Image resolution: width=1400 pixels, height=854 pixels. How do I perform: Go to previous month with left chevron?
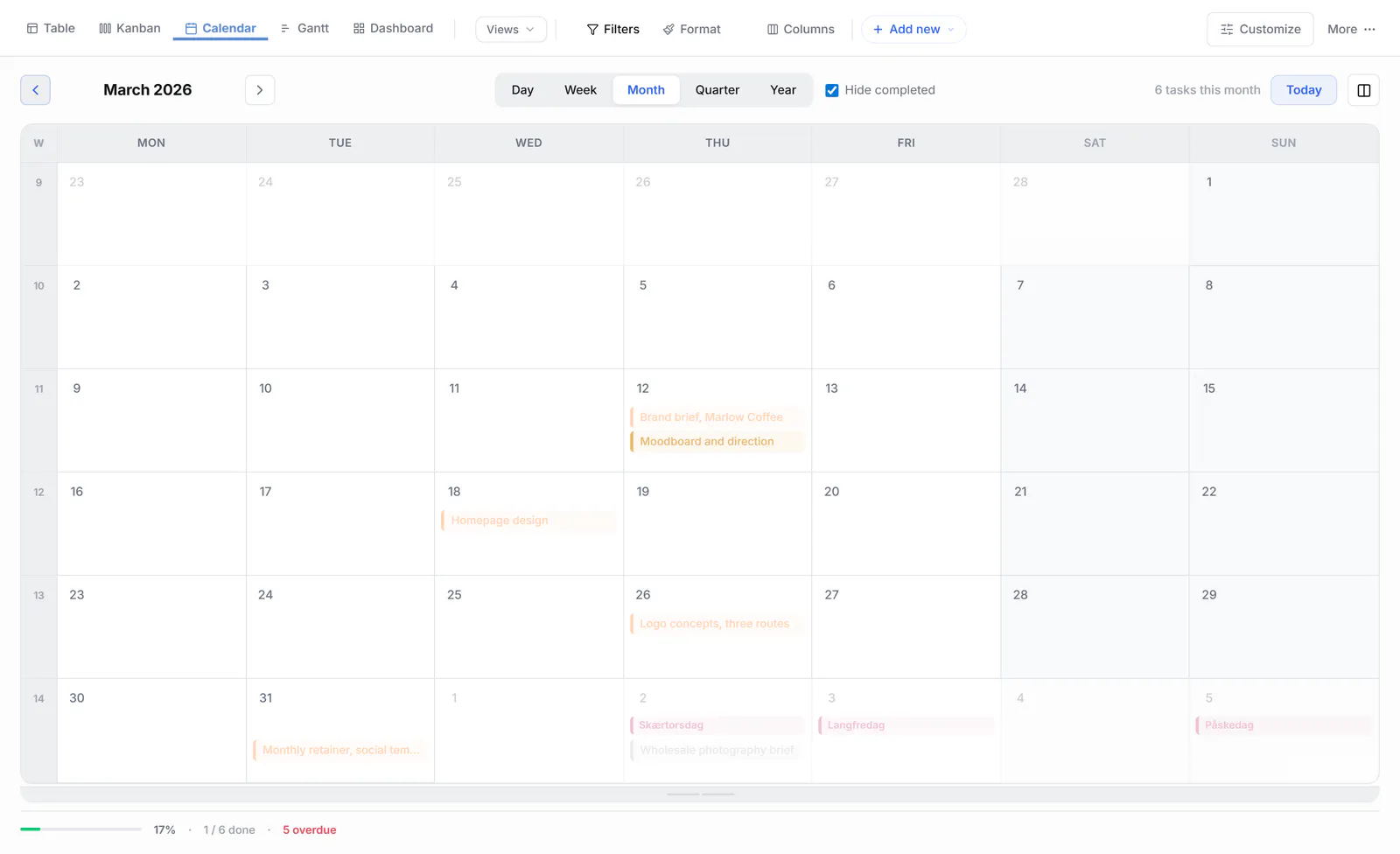(x=35, y=90)
